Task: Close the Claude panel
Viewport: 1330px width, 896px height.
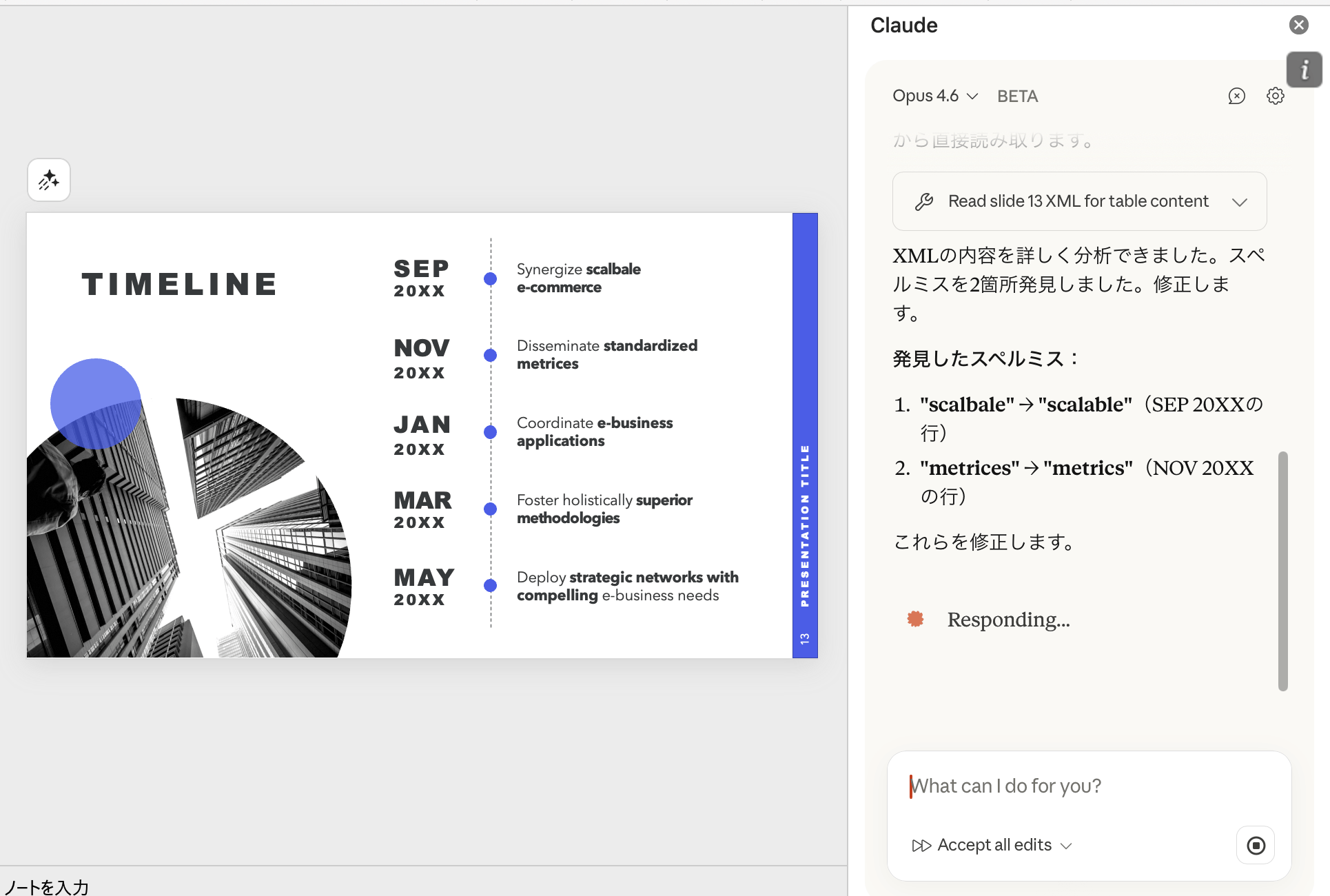Action: coord(1299,25)
